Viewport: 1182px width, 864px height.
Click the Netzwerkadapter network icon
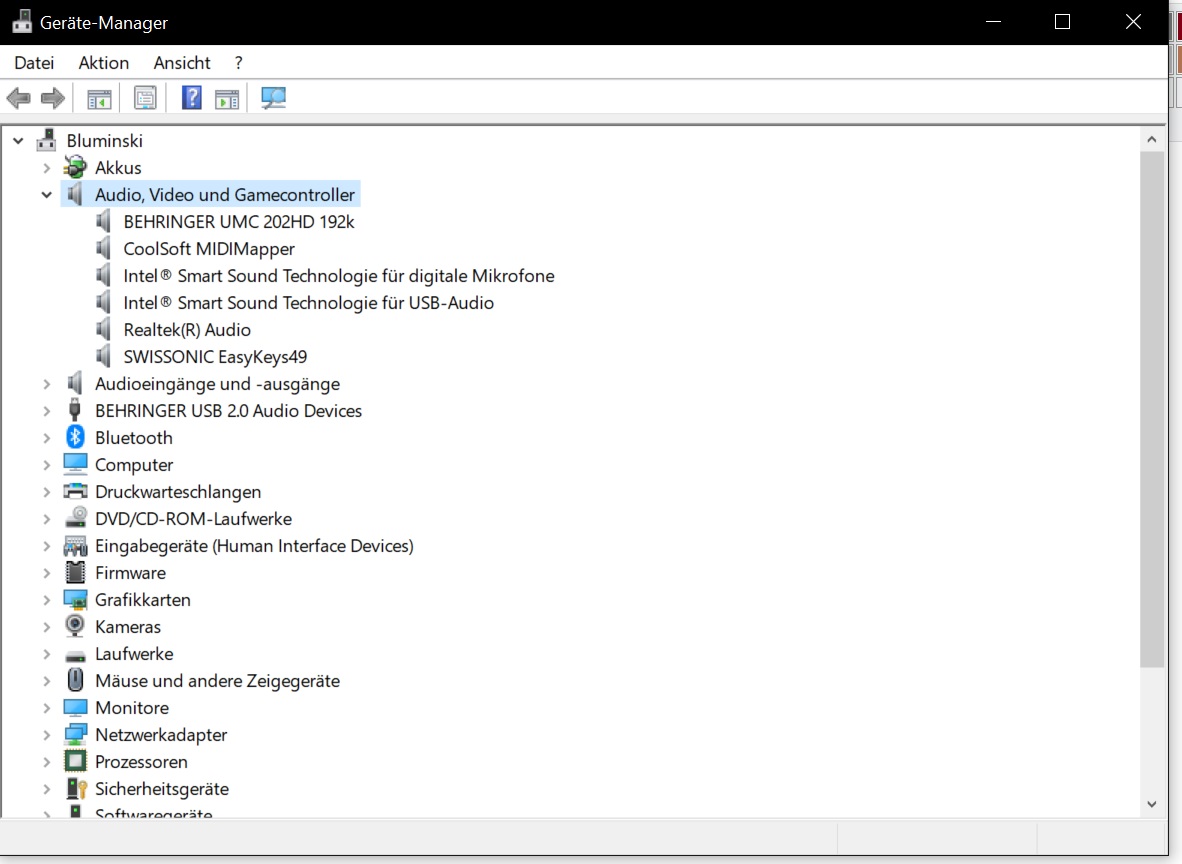(75, 734)
